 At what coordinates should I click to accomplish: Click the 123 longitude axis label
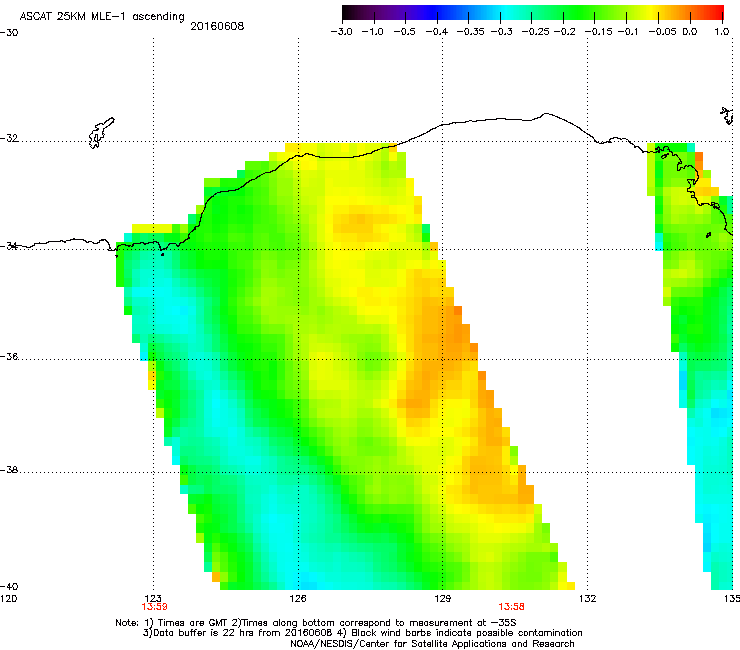click(x=153, y=598)
